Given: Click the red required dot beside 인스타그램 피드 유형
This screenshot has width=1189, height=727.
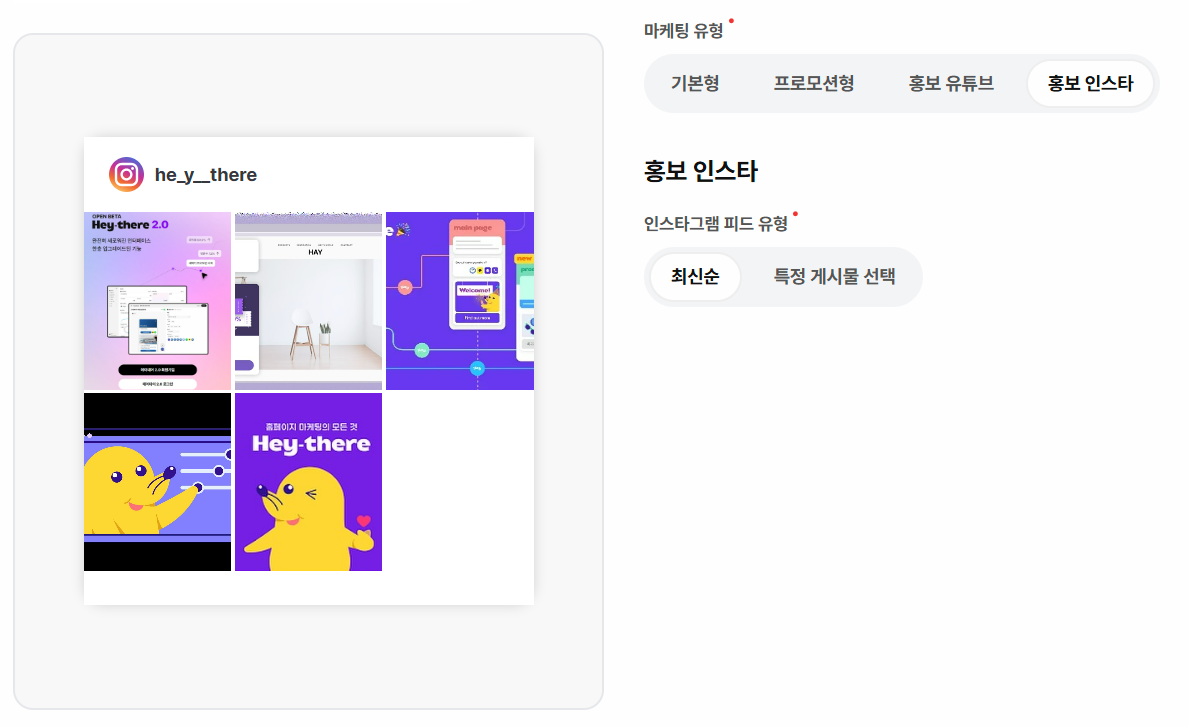Looking at the screenshot, I should pyautogui.click(x=795, y=214).
